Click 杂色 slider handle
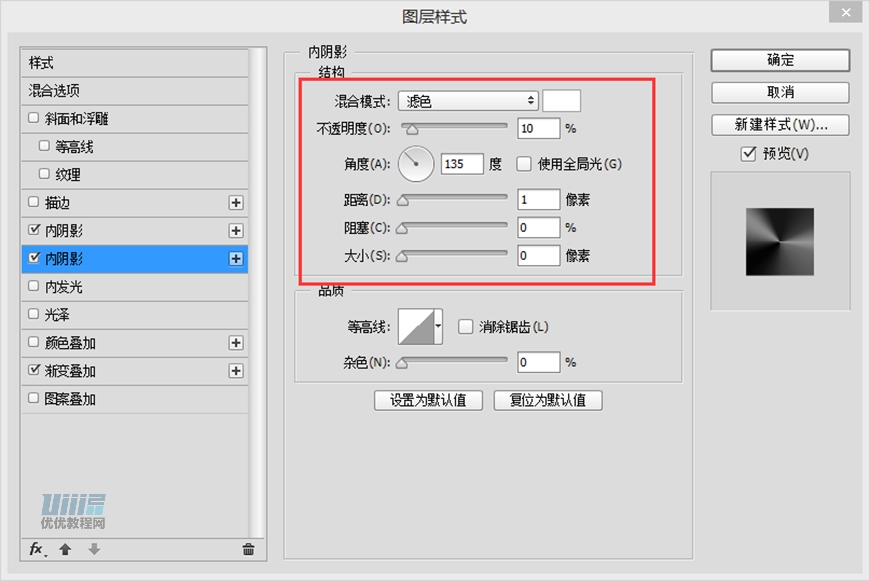 tap(402, 363)
